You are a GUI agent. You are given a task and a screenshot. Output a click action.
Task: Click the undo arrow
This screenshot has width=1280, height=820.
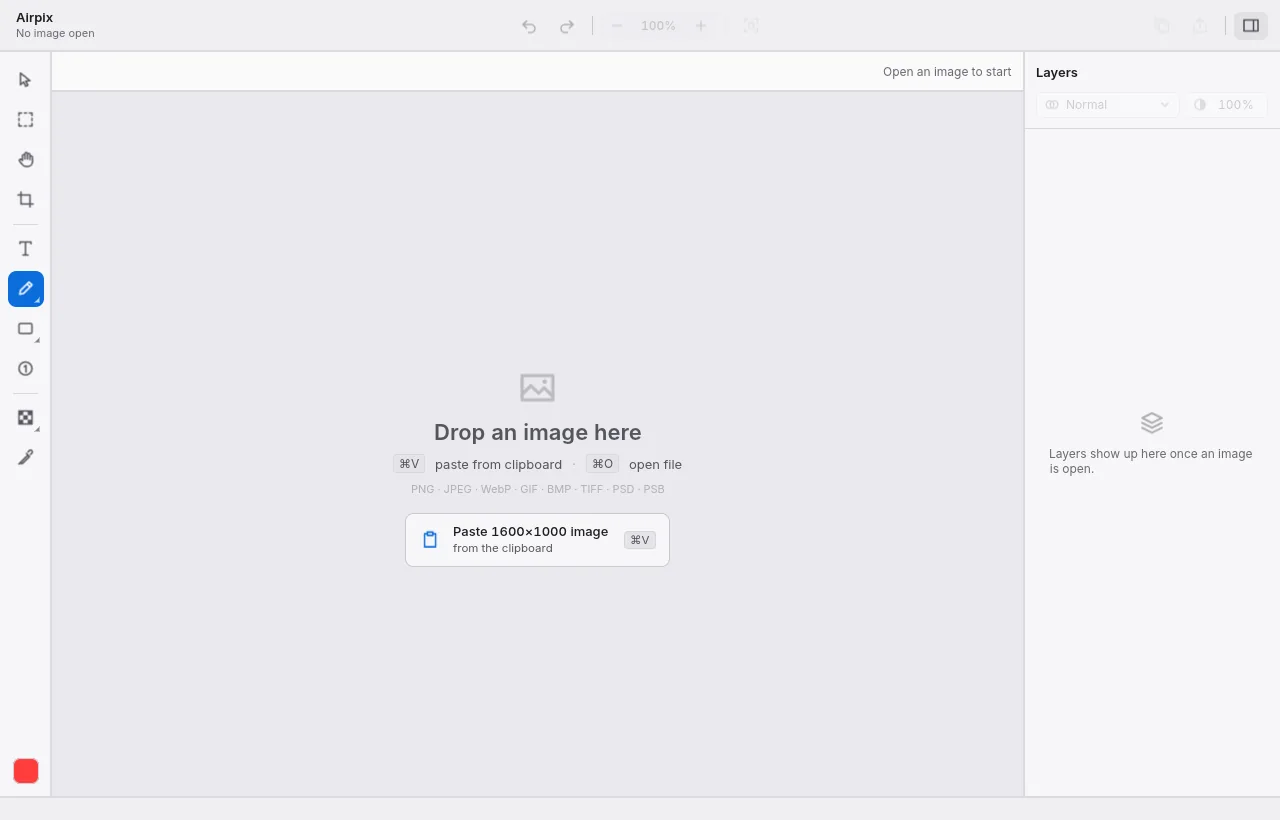pos(529,26)
